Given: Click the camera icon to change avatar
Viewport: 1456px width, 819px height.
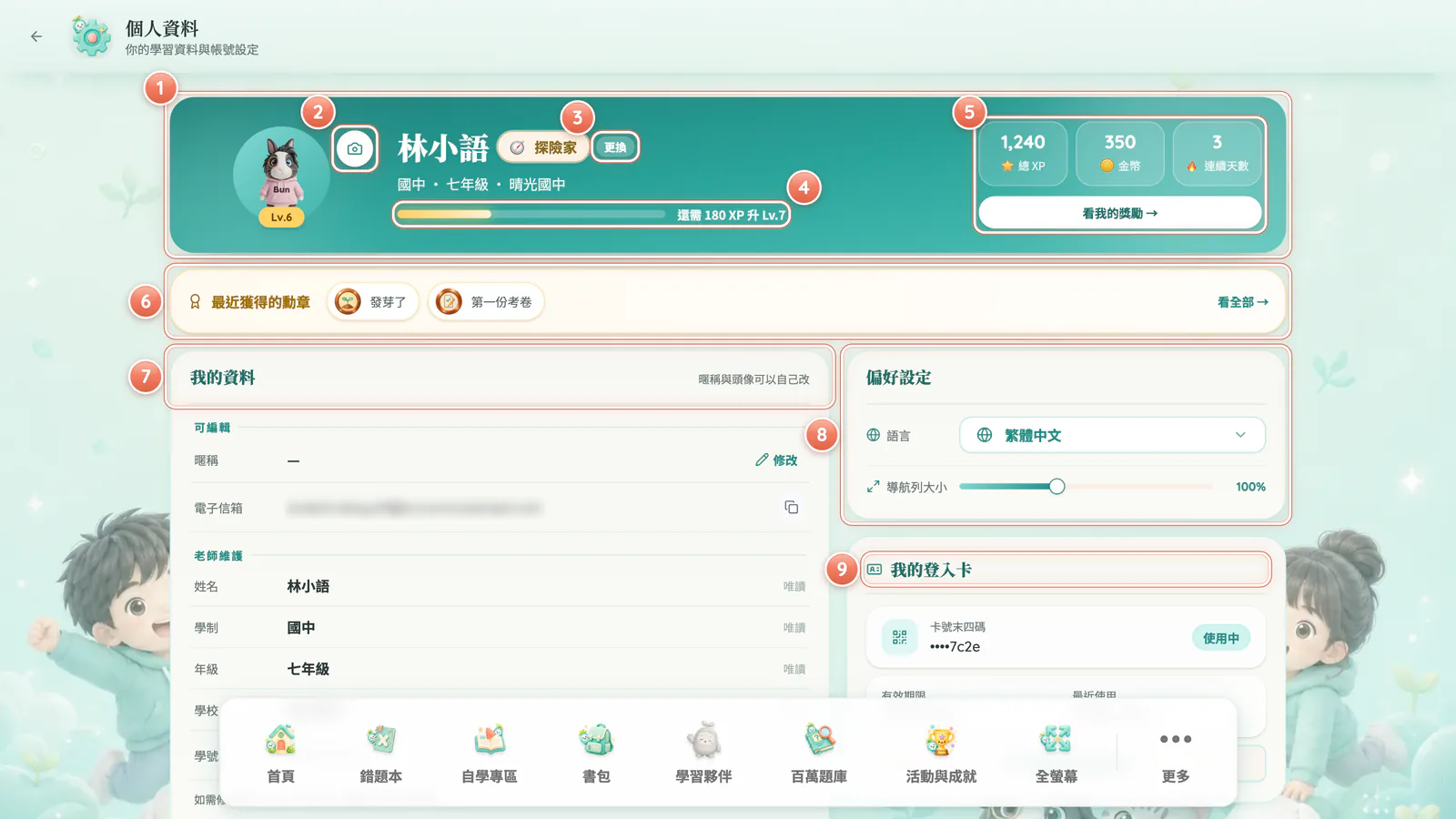Looking at the screenshot, I should [x=355, y=148].
